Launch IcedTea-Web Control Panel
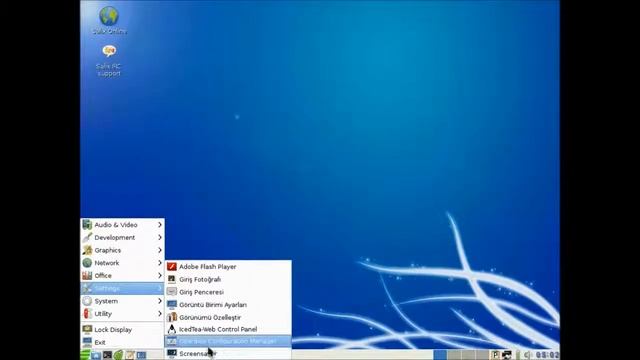Image resolution: width=640 pixels, height=360 pixels. pyautogui.click(x=228, y=329)
